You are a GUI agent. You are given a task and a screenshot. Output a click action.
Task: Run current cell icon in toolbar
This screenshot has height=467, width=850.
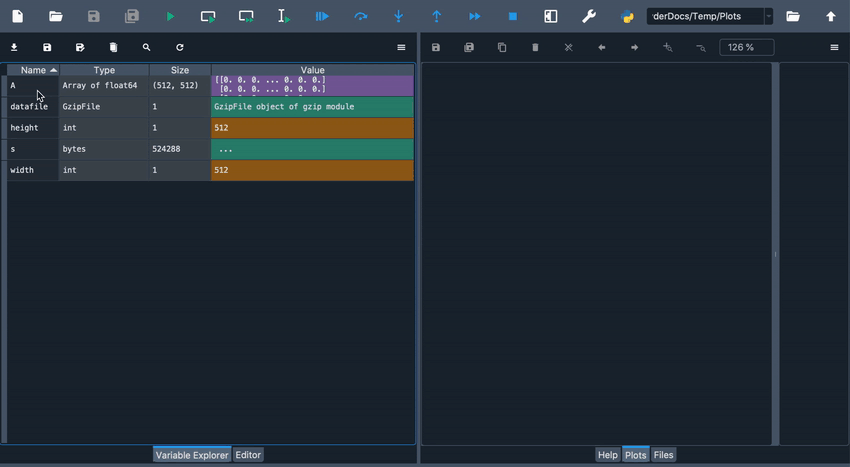click(x=208, y=16)
